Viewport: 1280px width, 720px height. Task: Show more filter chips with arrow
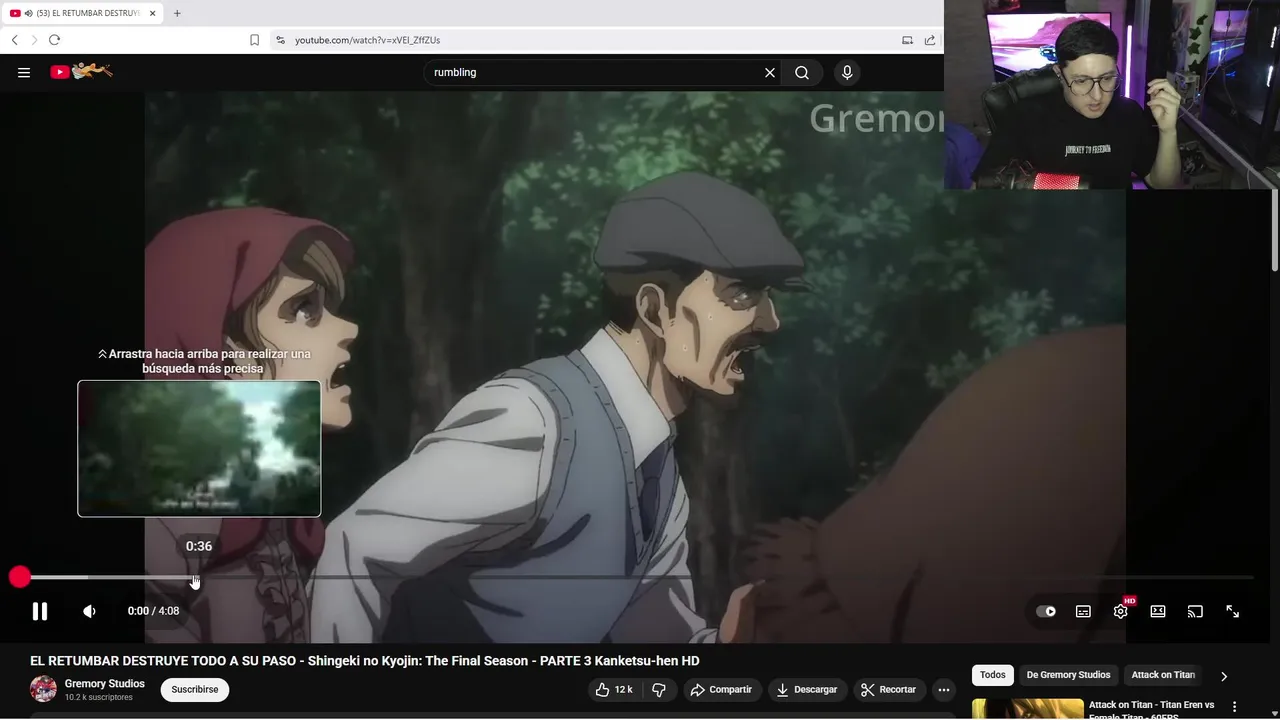click(x=1224, y=676)
